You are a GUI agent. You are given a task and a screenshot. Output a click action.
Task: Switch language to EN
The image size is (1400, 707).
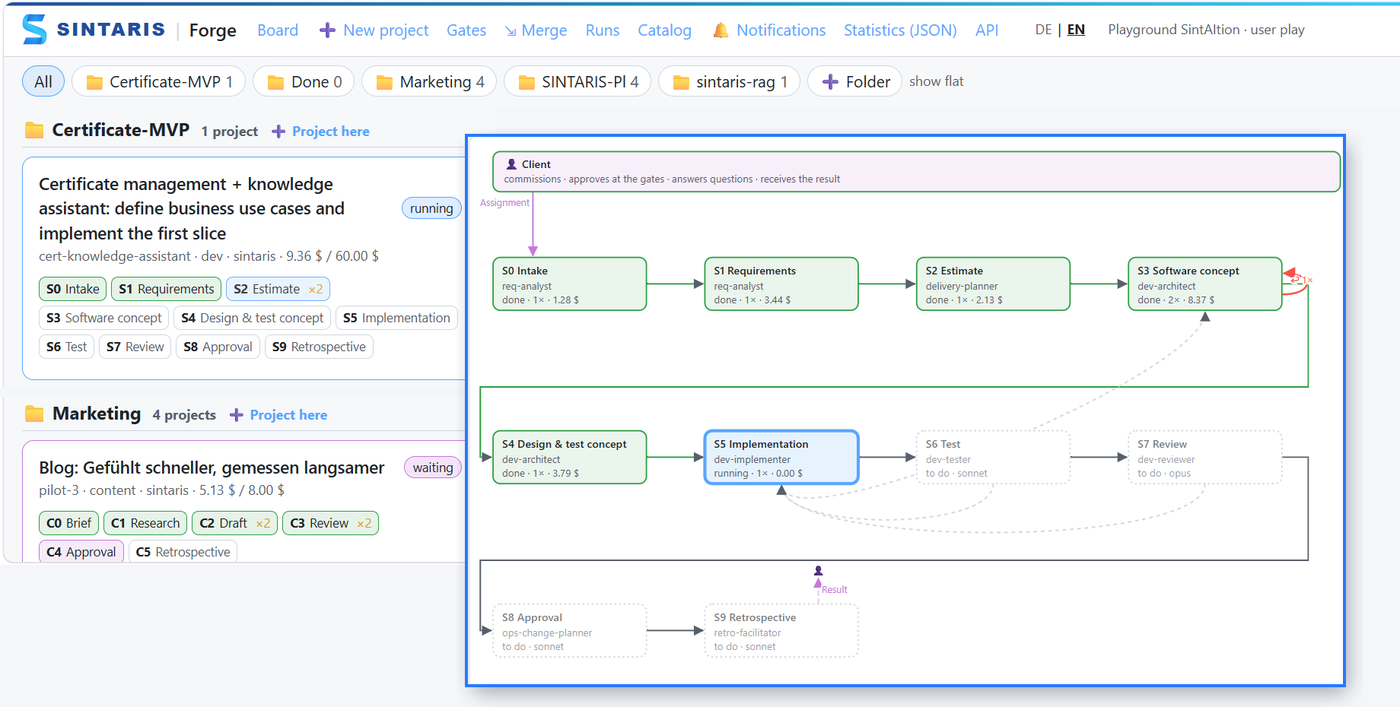pos(1076,30)
